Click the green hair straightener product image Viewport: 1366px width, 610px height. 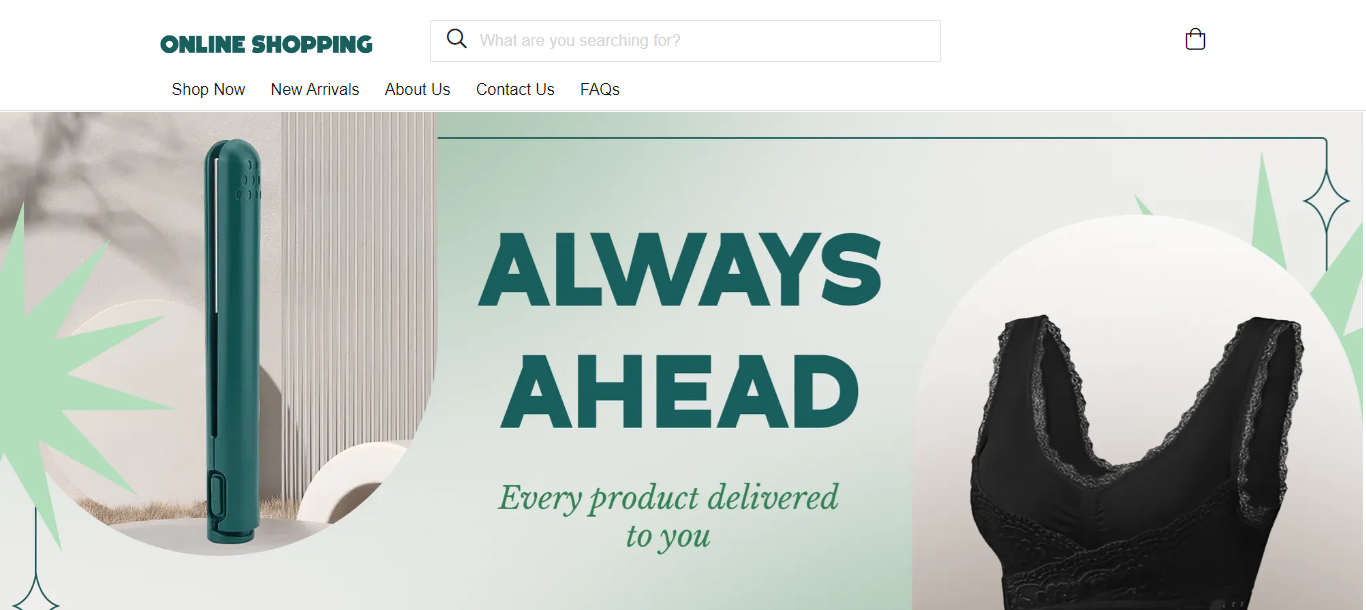pos(233,342)
